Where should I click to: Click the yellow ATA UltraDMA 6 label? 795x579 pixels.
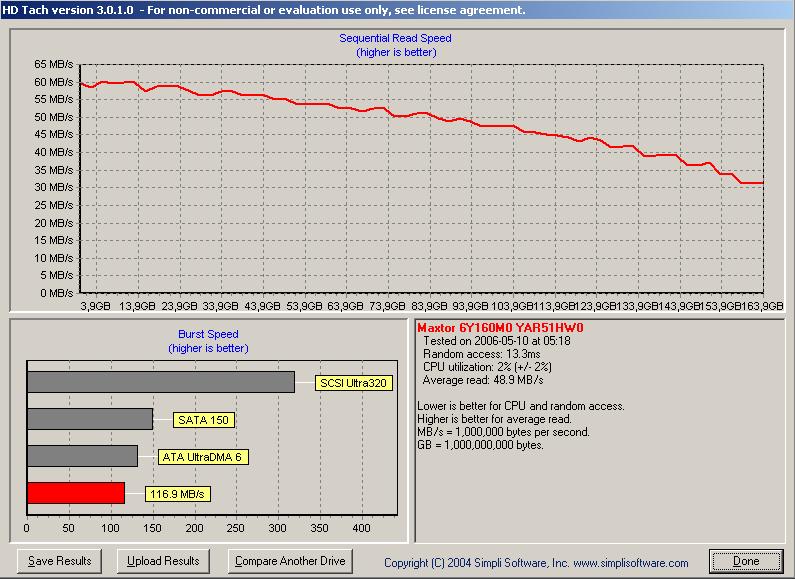[202, 457]
